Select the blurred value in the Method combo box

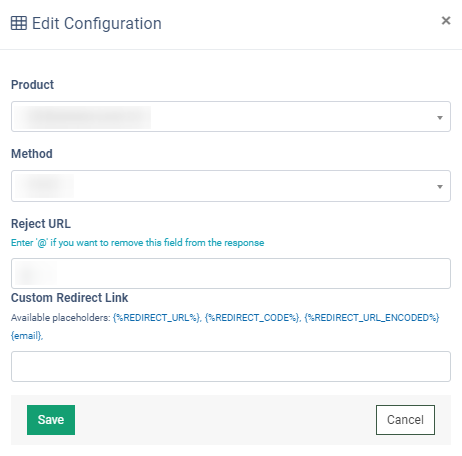(45, 186)
